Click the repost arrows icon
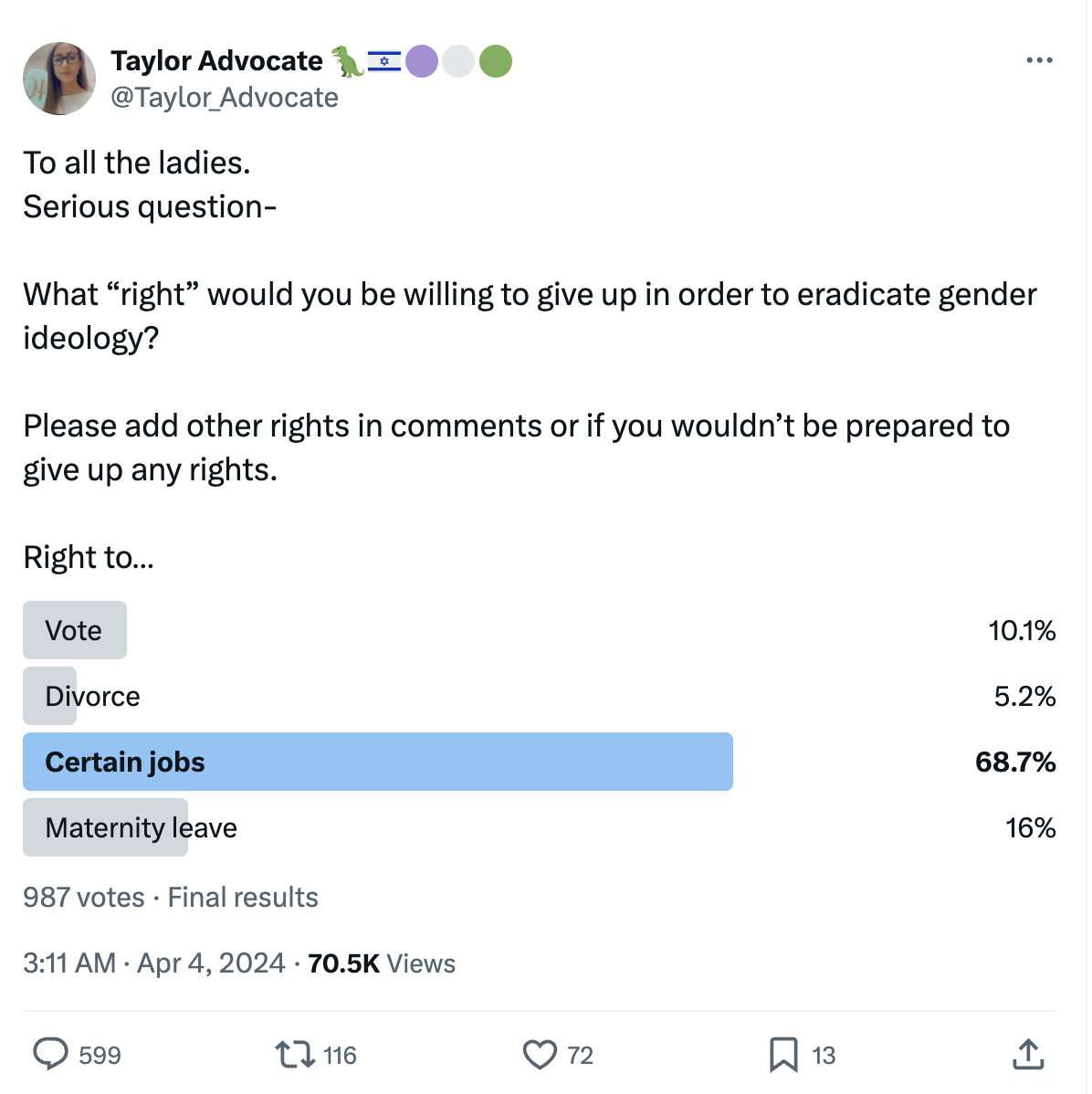The image size is (1092, 1094). [x=294, y=1055]
